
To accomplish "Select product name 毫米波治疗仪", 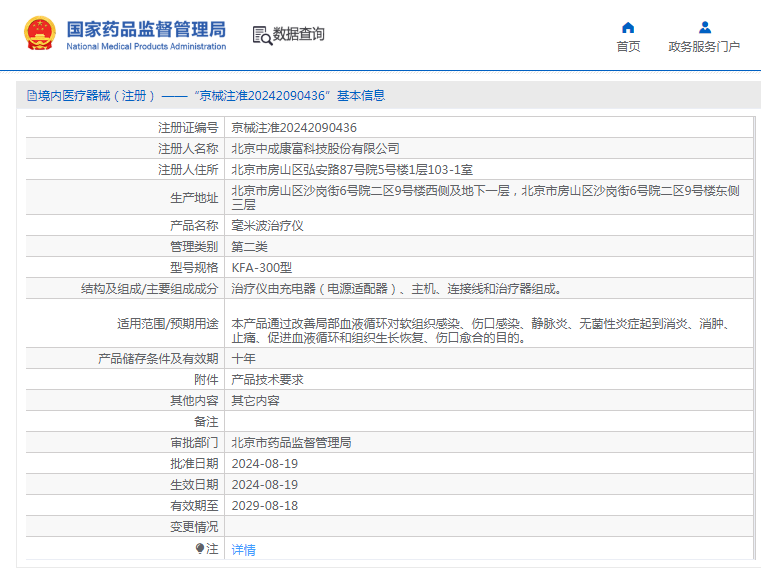I will coord(267,226).
